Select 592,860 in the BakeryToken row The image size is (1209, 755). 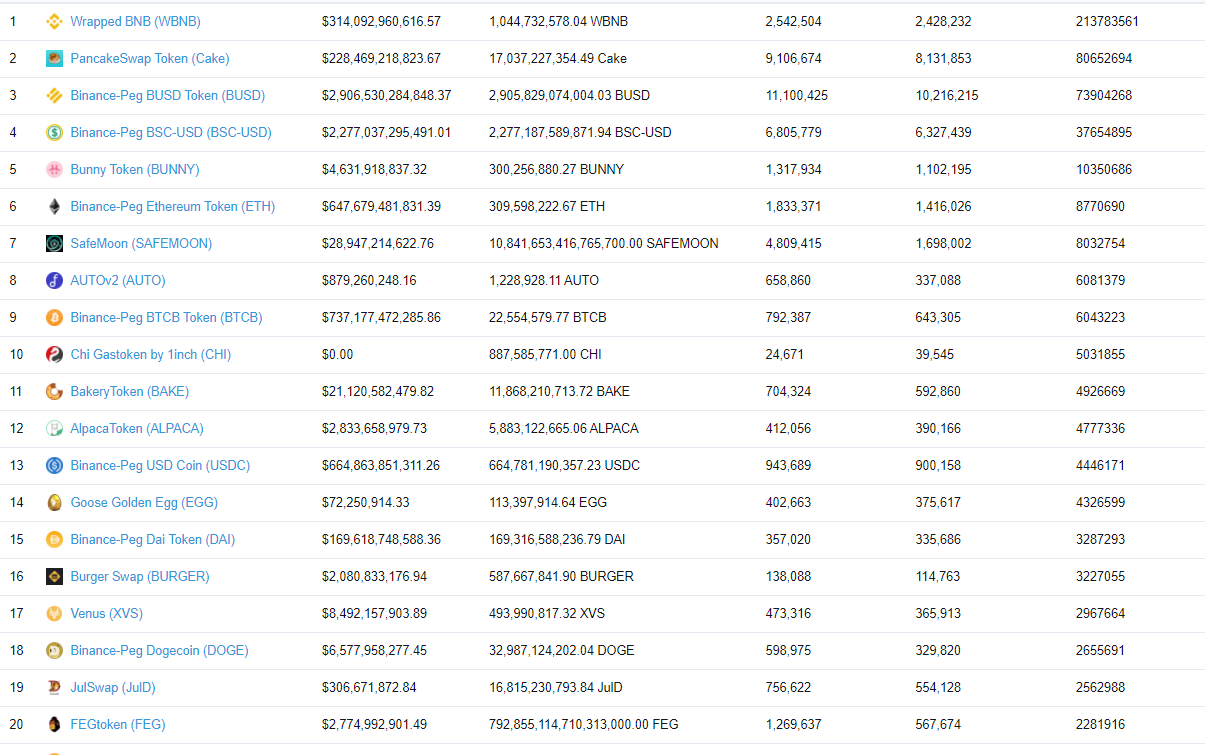click(x=938, y=391)
